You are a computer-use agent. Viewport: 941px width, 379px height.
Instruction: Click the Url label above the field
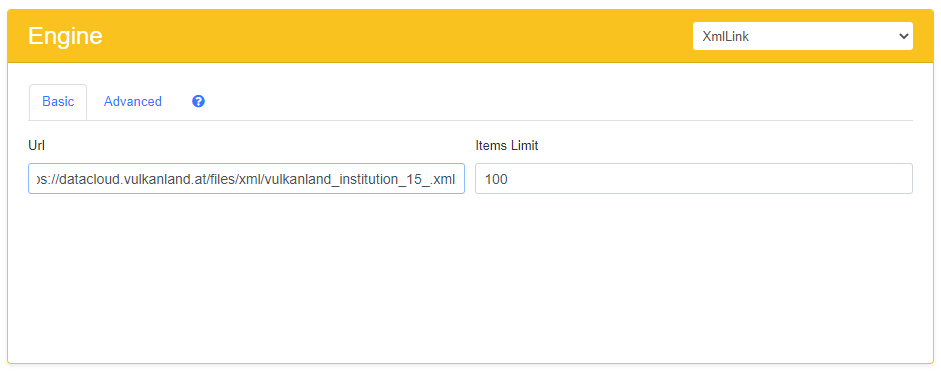(x=36, y=146)
